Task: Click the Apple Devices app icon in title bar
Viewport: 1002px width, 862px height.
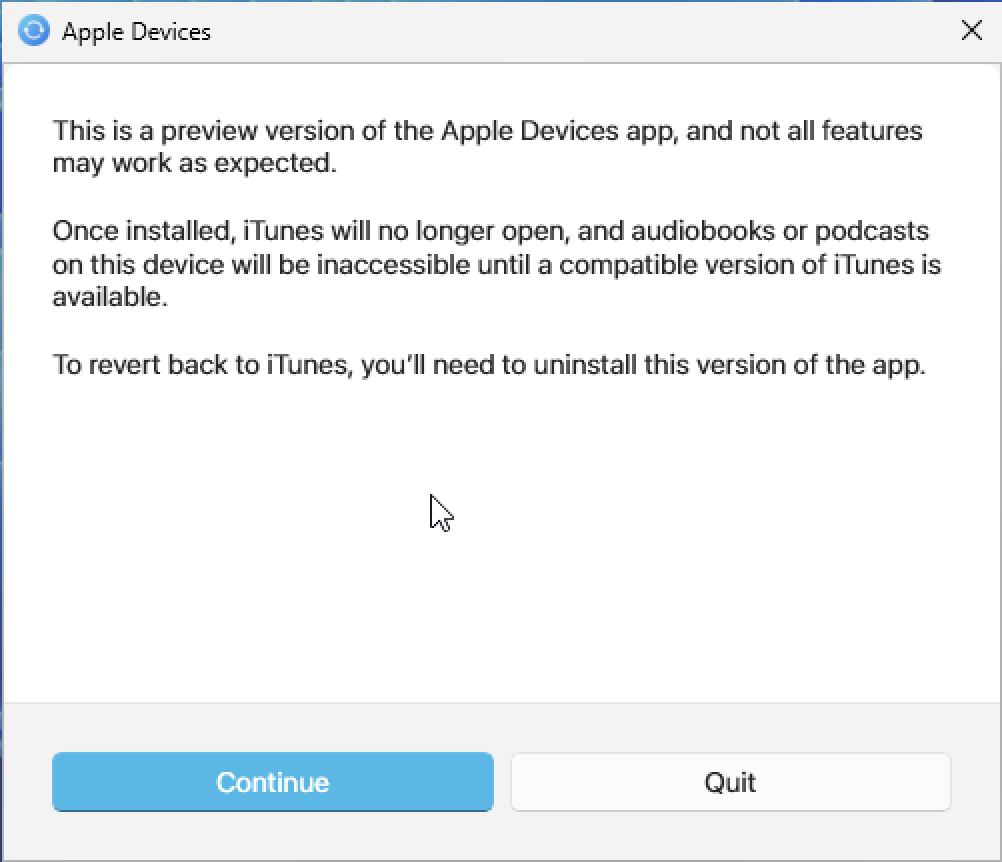Action: [34, 31]
